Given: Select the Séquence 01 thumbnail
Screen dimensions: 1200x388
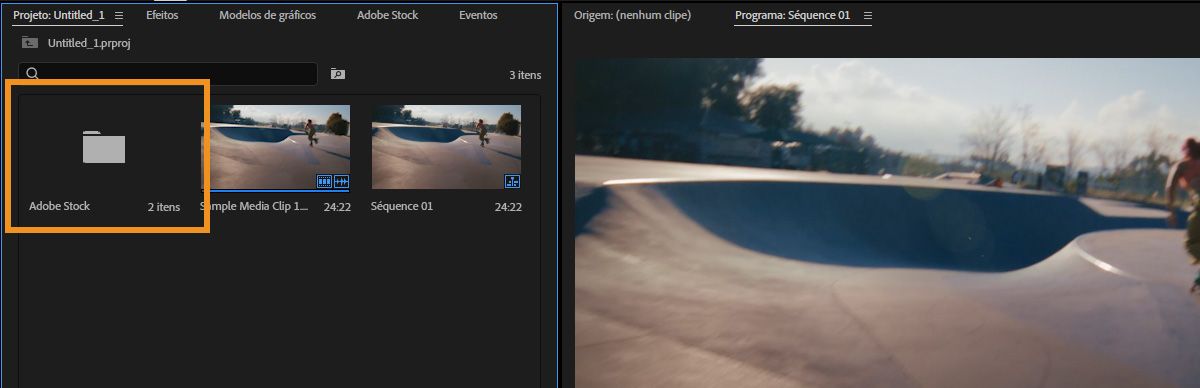Looking at the screenshot, I should 446,147.
